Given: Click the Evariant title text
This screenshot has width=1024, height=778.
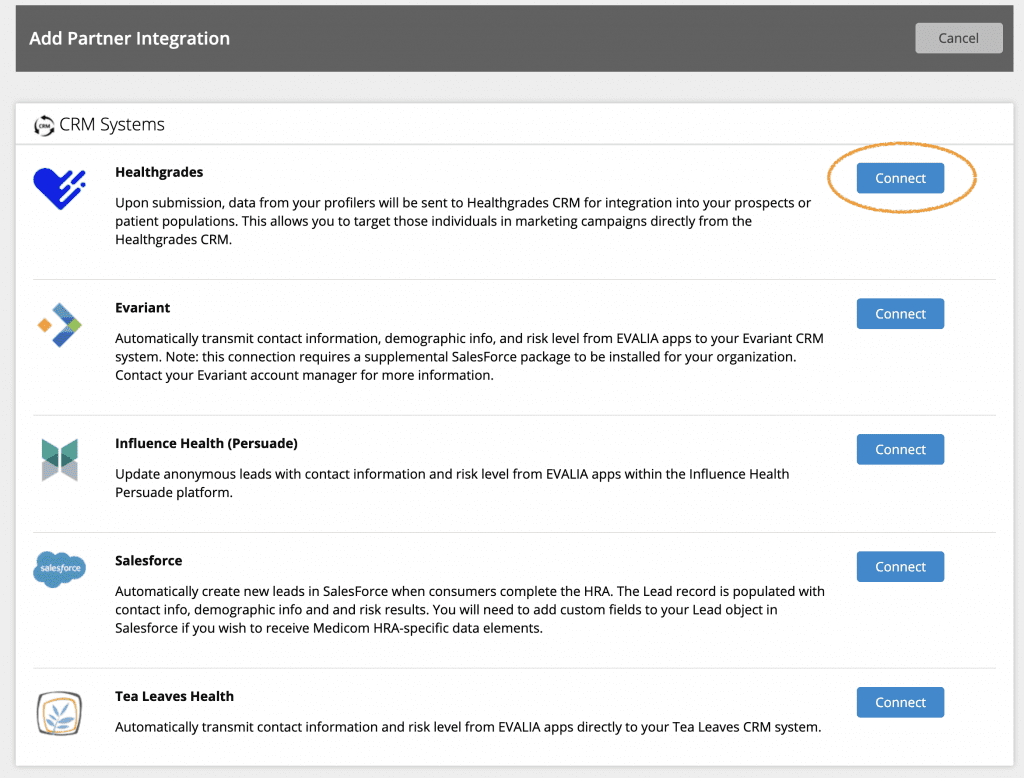Looking at the screenshot, I should tap(142, 308).
